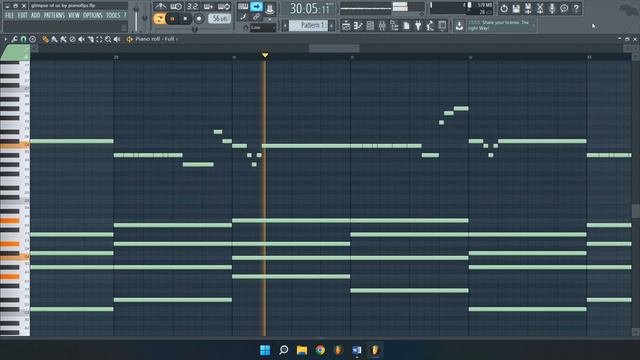Viewport: 640px width, 360px height.
Task: Toggle the 3.2 recording countdown
Action: tap(192, 7)
